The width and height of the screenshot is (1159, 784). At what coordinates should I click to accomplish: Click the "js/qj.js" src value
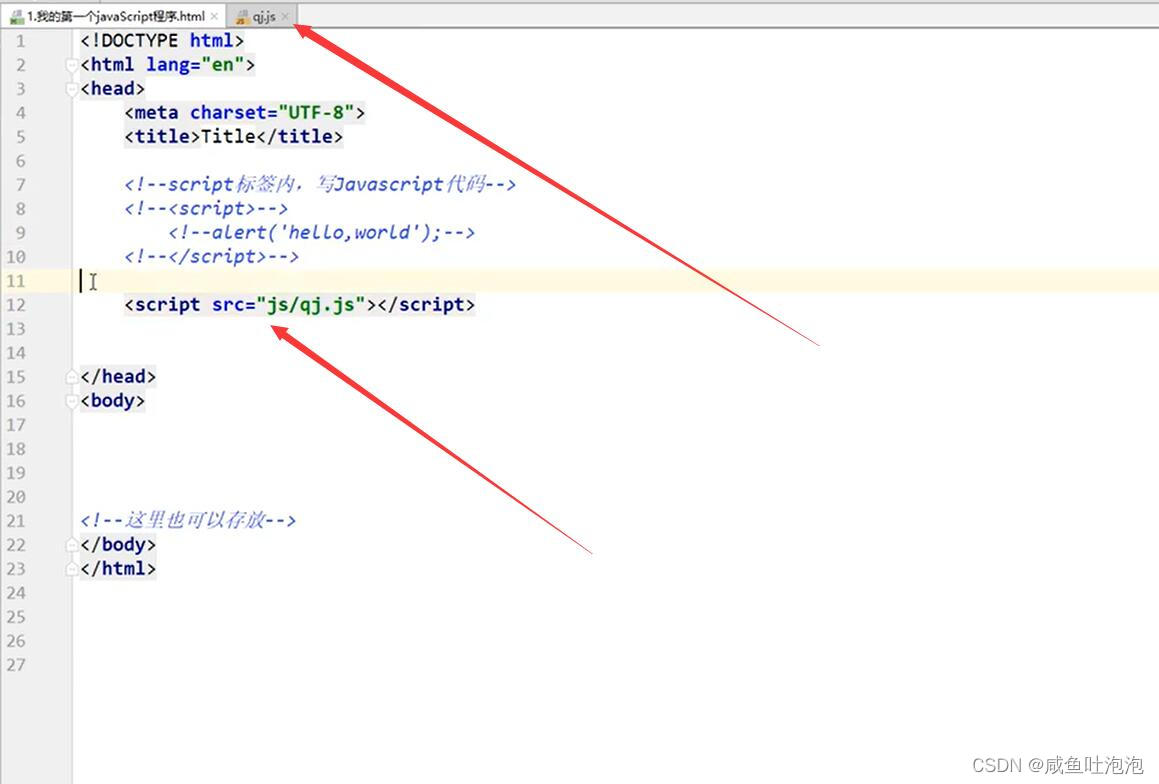pos(310,304)
